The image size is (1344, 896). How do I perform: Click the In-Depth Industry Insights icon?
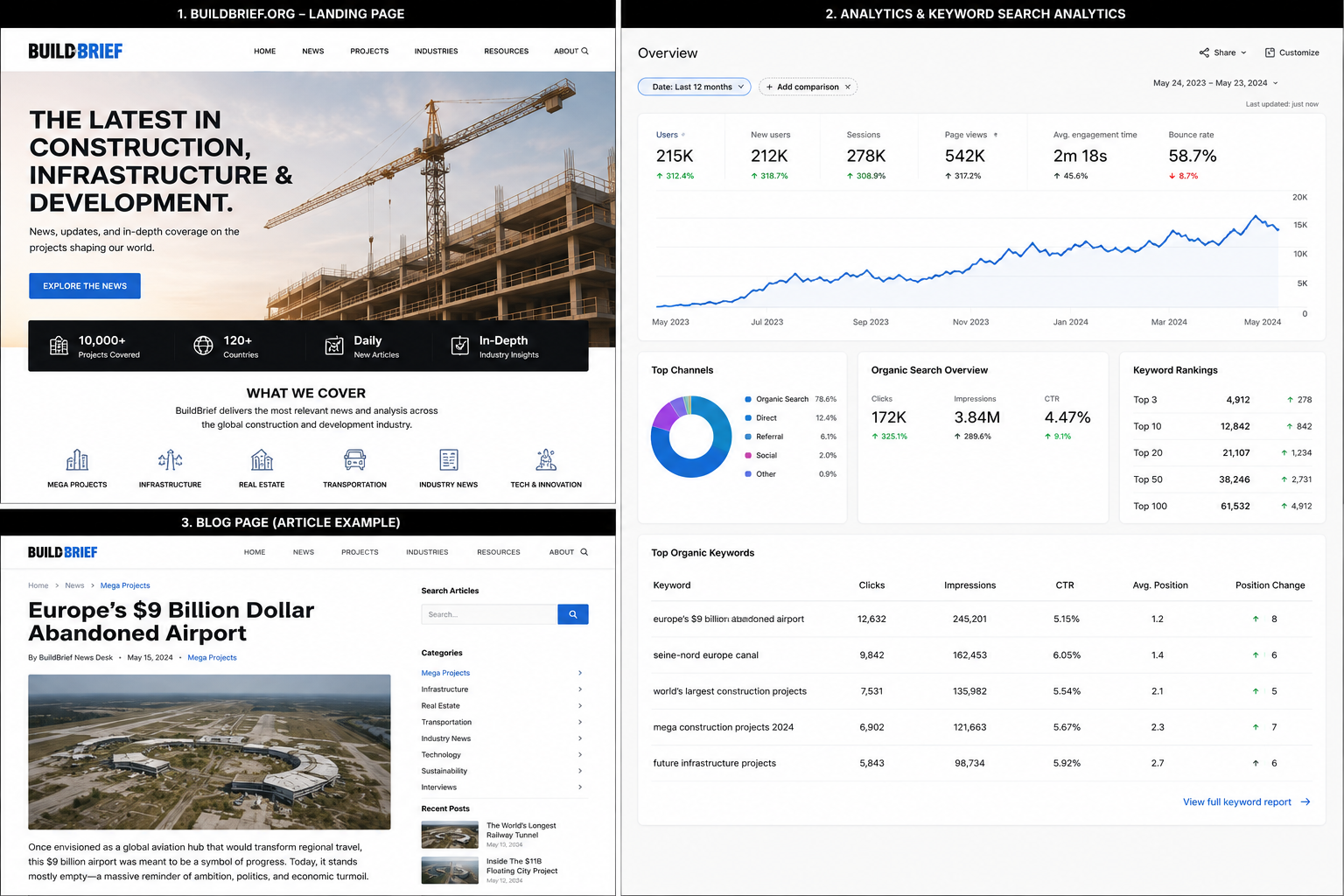[x=460, y=346]
